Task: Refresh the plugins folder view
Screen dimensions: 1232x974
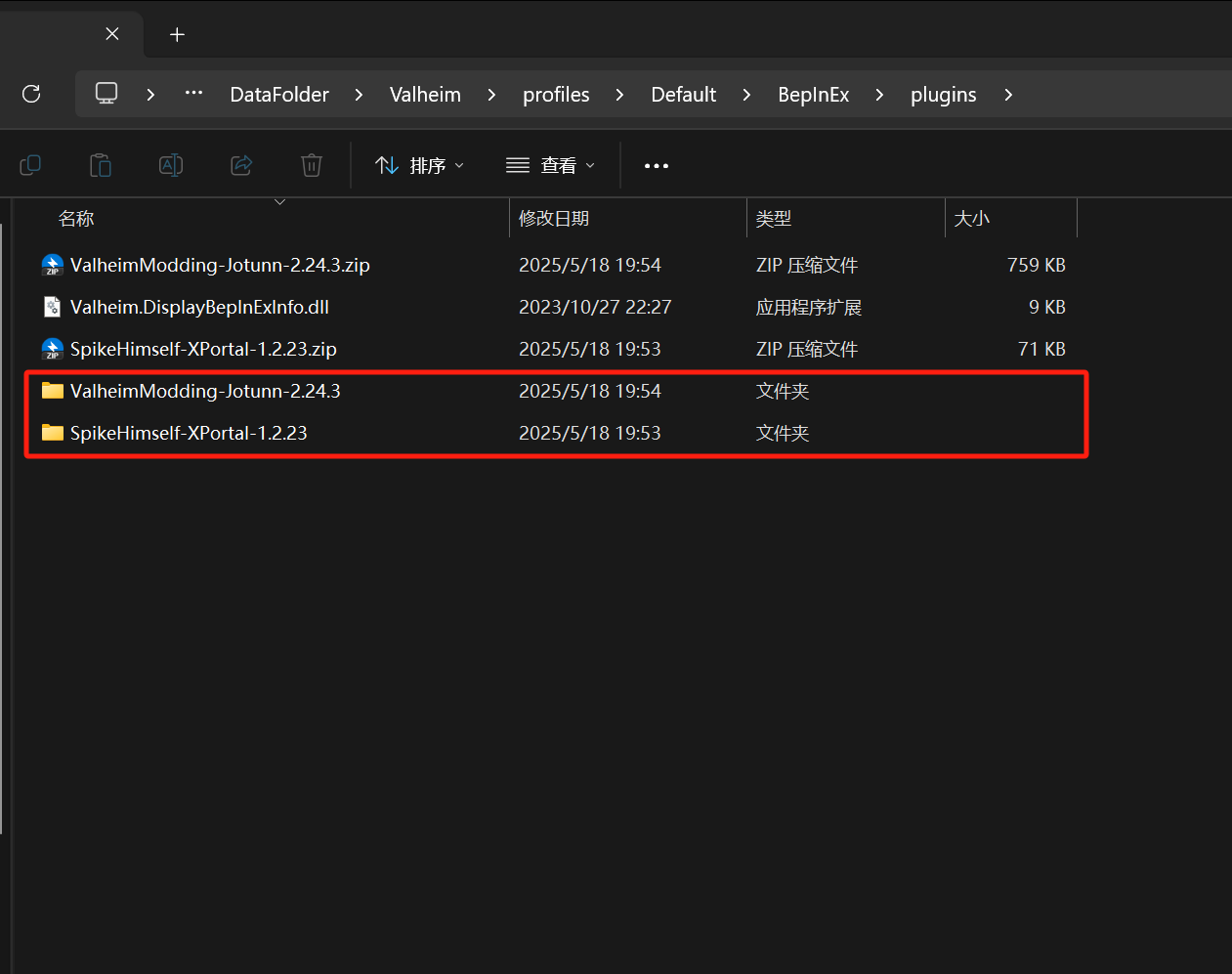Action: [x=31, y=94]
